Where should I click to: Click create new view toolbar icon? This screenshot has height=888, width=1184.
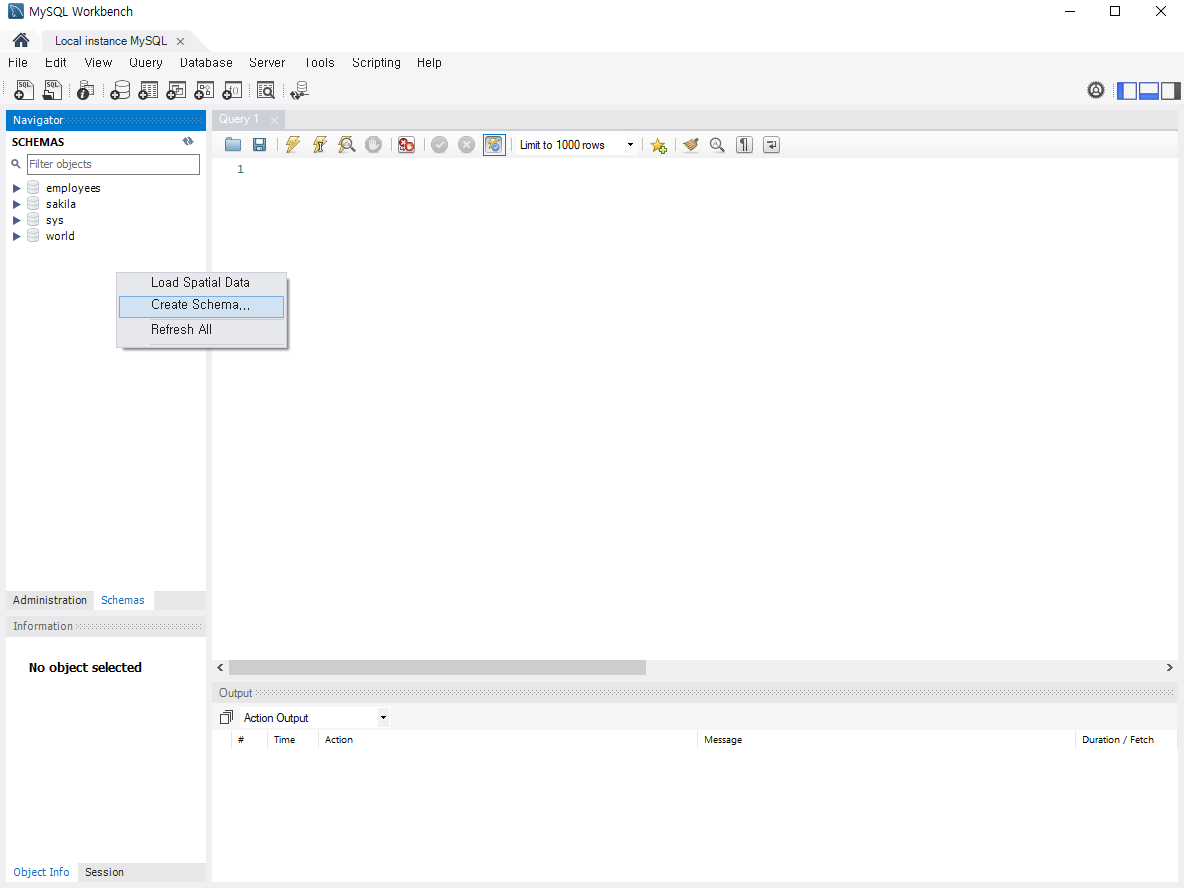click(x=176, y=91)
